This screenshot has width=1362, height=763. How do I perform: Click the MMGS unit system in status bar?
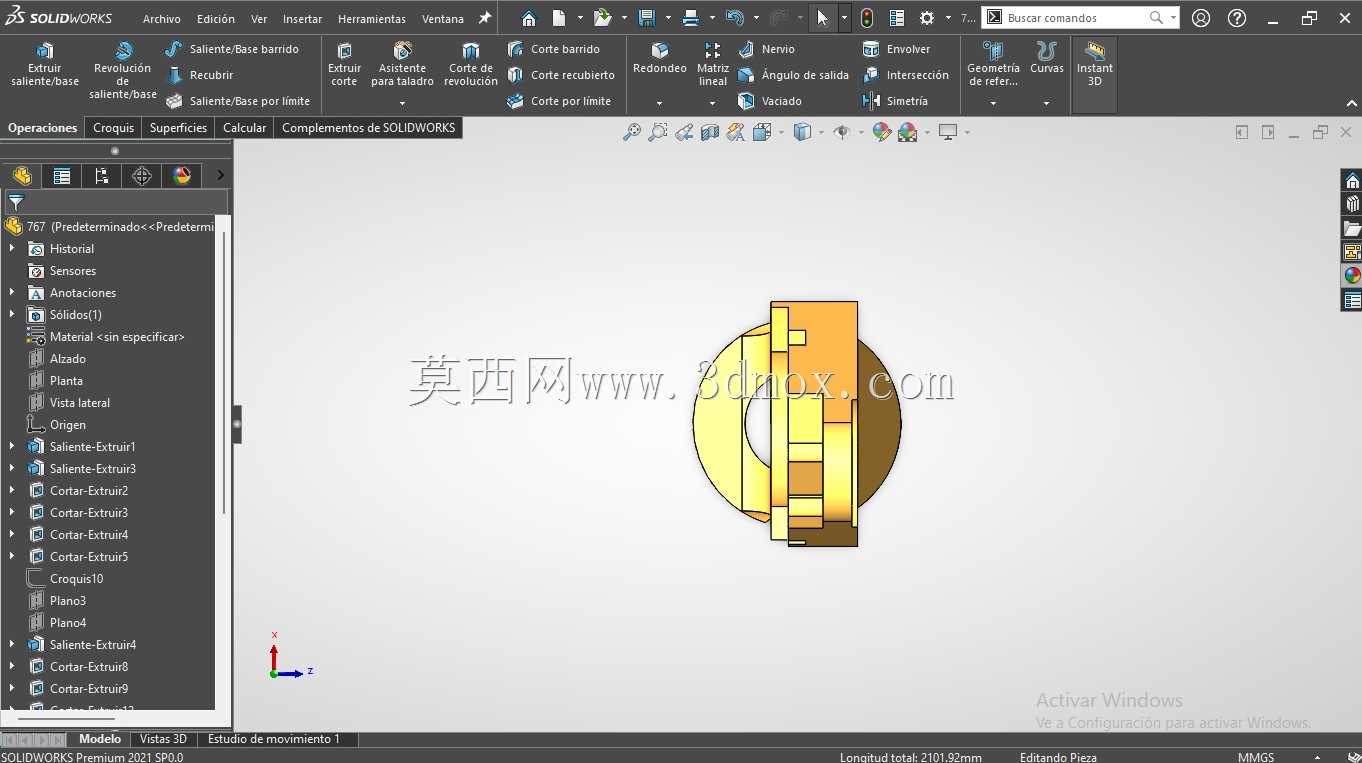(1256, 757)
